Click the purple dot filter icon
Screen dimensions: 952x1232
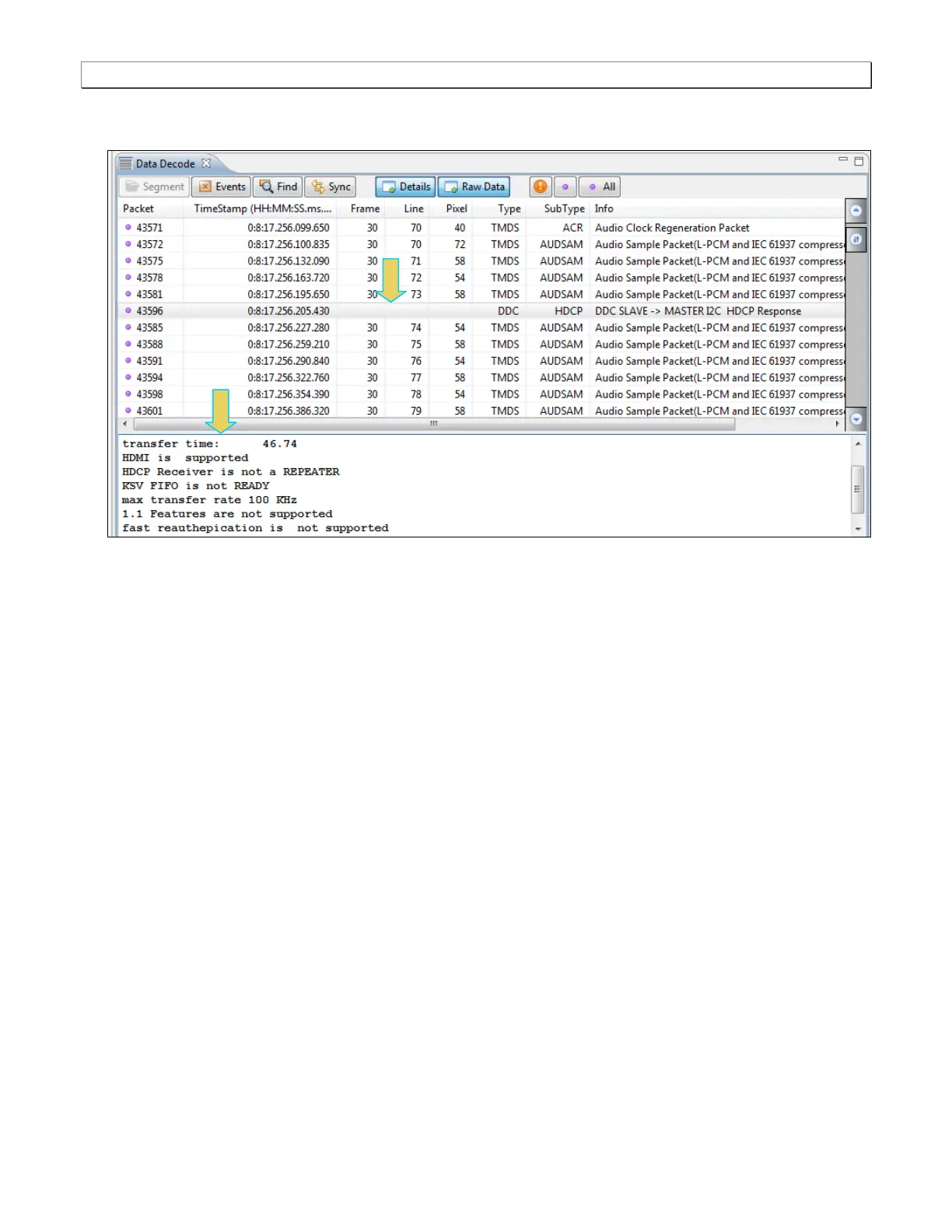pyautogui.click(x=565, y=187)
